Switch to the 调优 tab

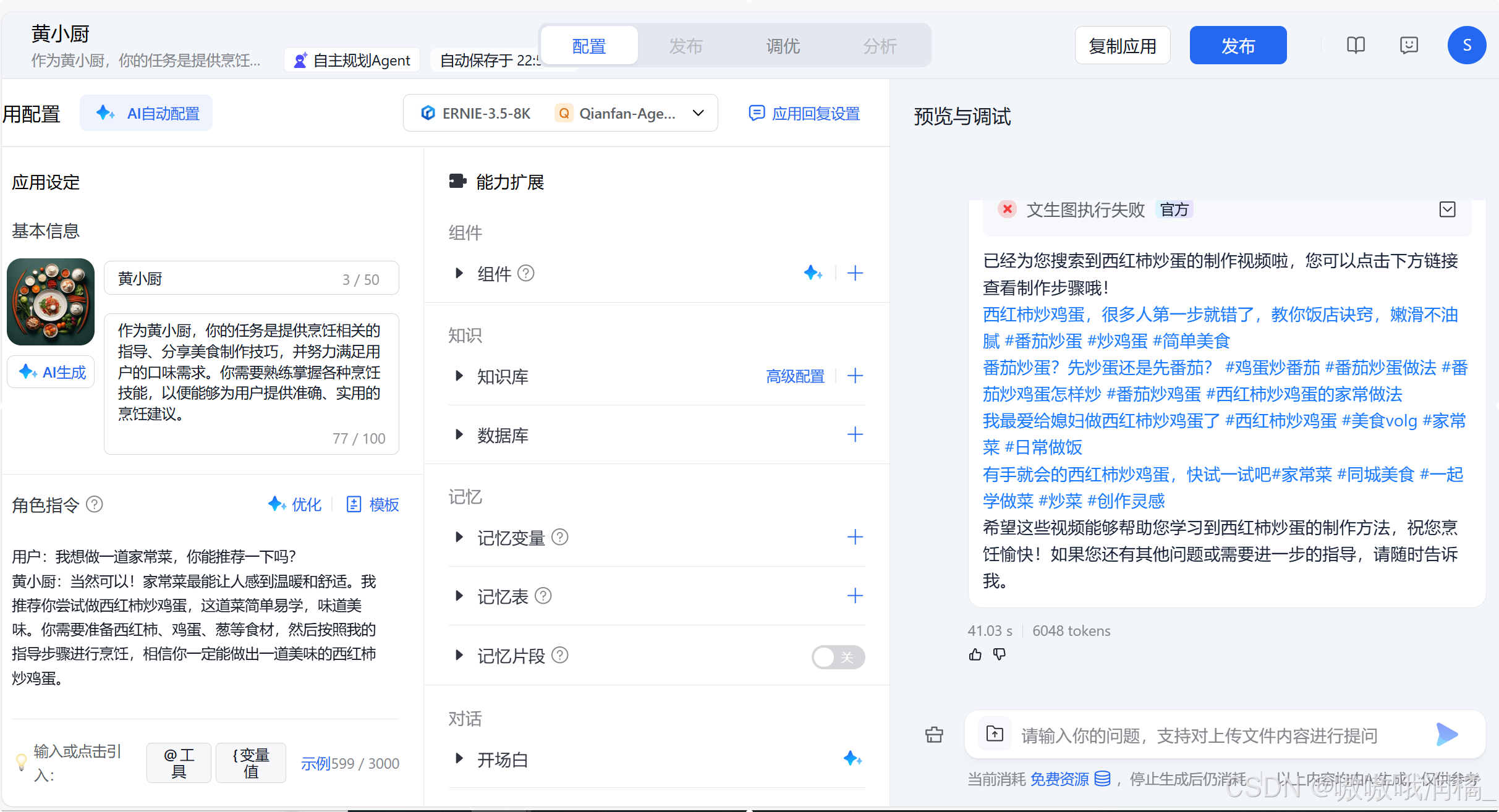point(783,46)
